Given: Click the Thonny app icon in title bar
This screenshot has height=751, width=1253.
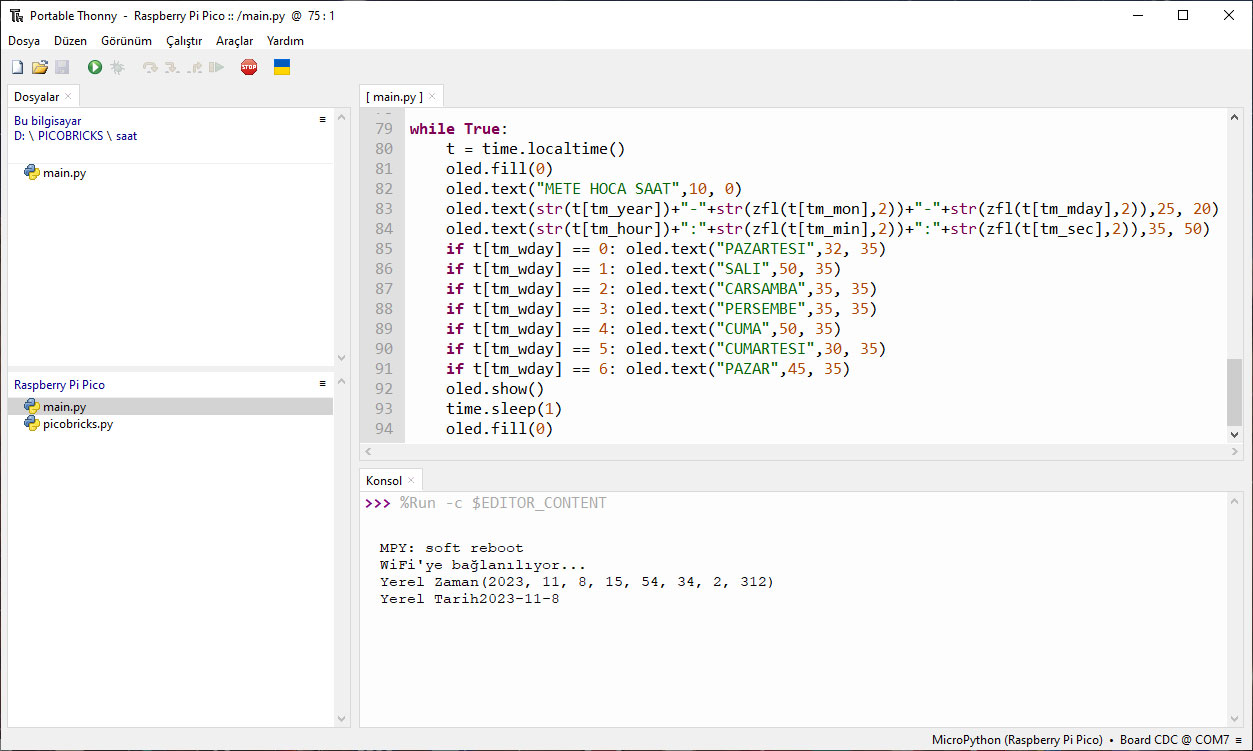Looking at the screenshot, I should [x=16, y=15].
